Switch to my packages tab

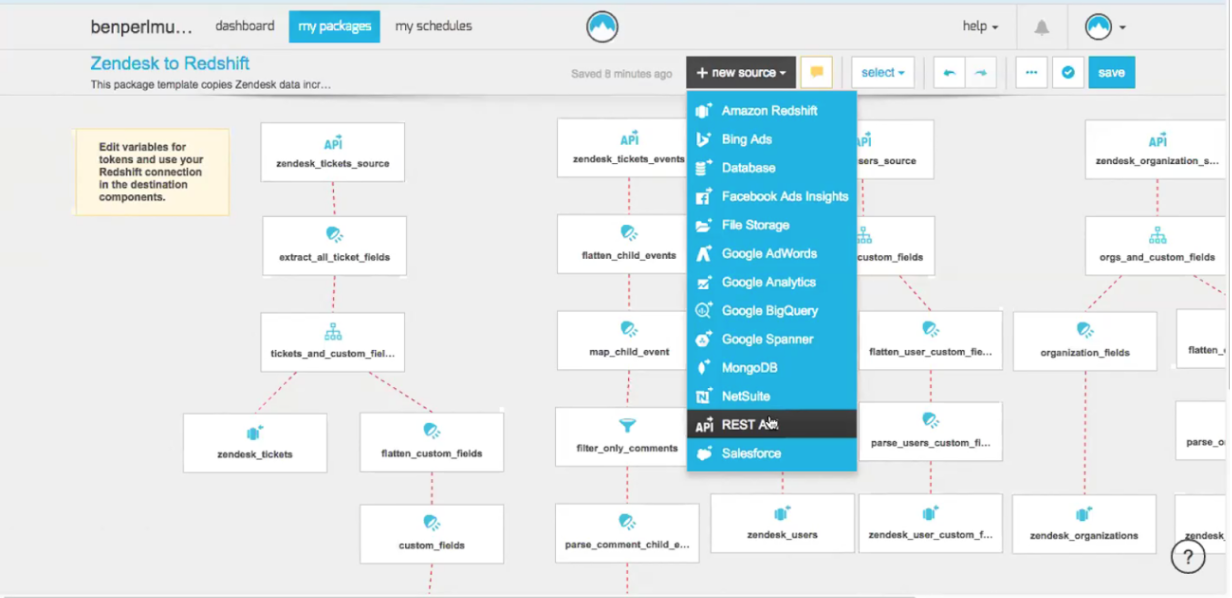335,27
